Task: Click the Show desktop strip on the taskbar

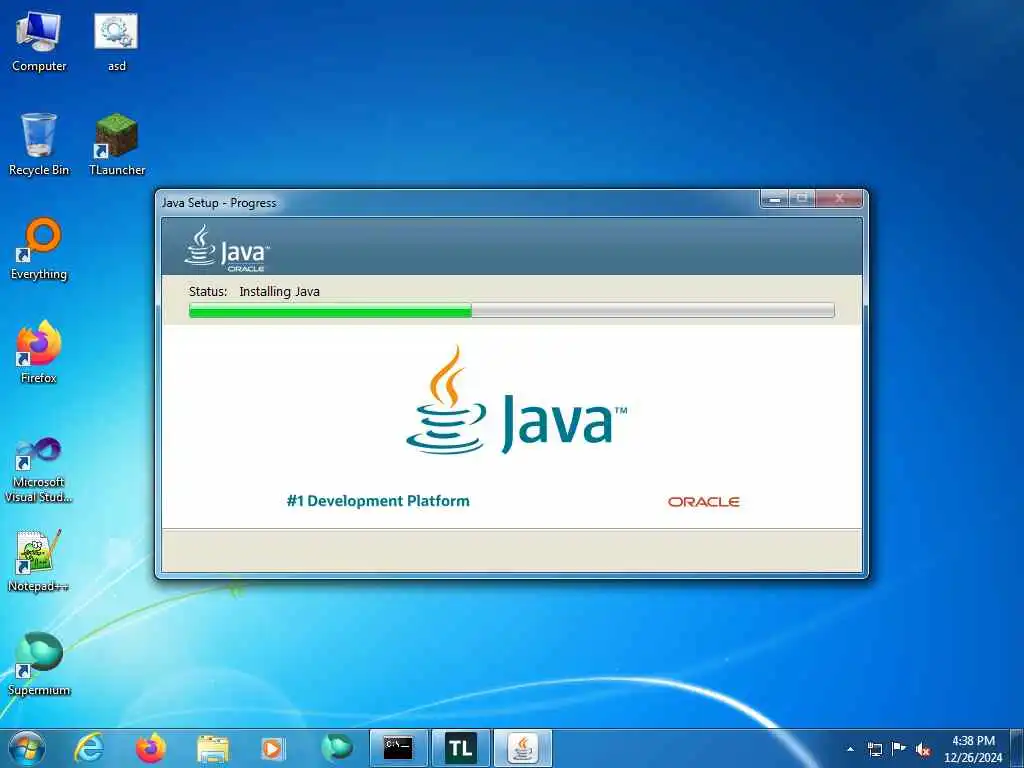Action: (1017, 748)
